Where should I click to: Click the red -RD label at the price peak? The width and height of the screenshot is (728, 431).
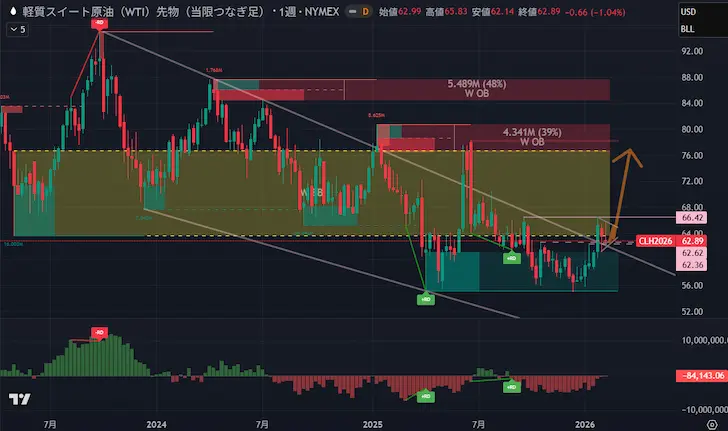tap(100, 22)
